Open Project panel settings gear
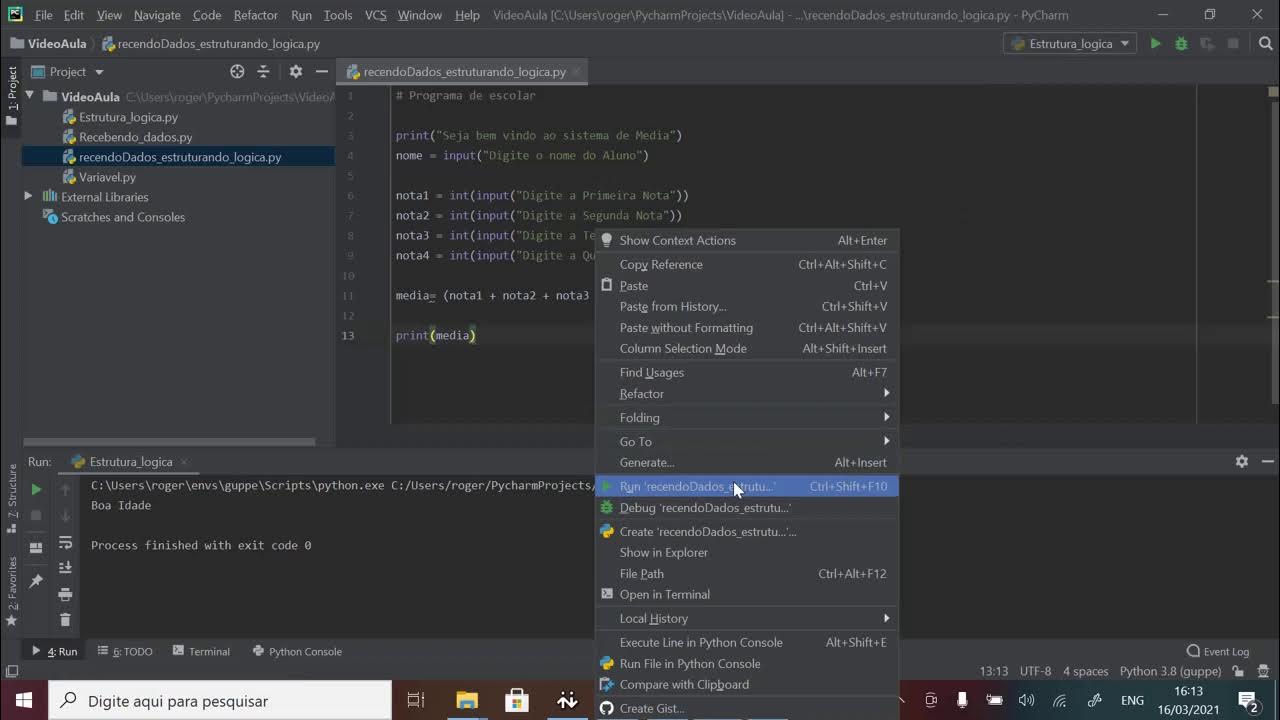This screenshot has height=720, width=1280. [x=296, y=72]
